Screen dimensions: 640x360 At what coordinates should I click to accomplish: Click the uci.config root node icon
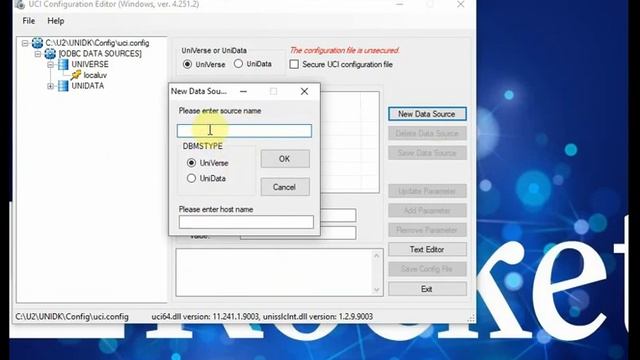[x=37, y=42]
